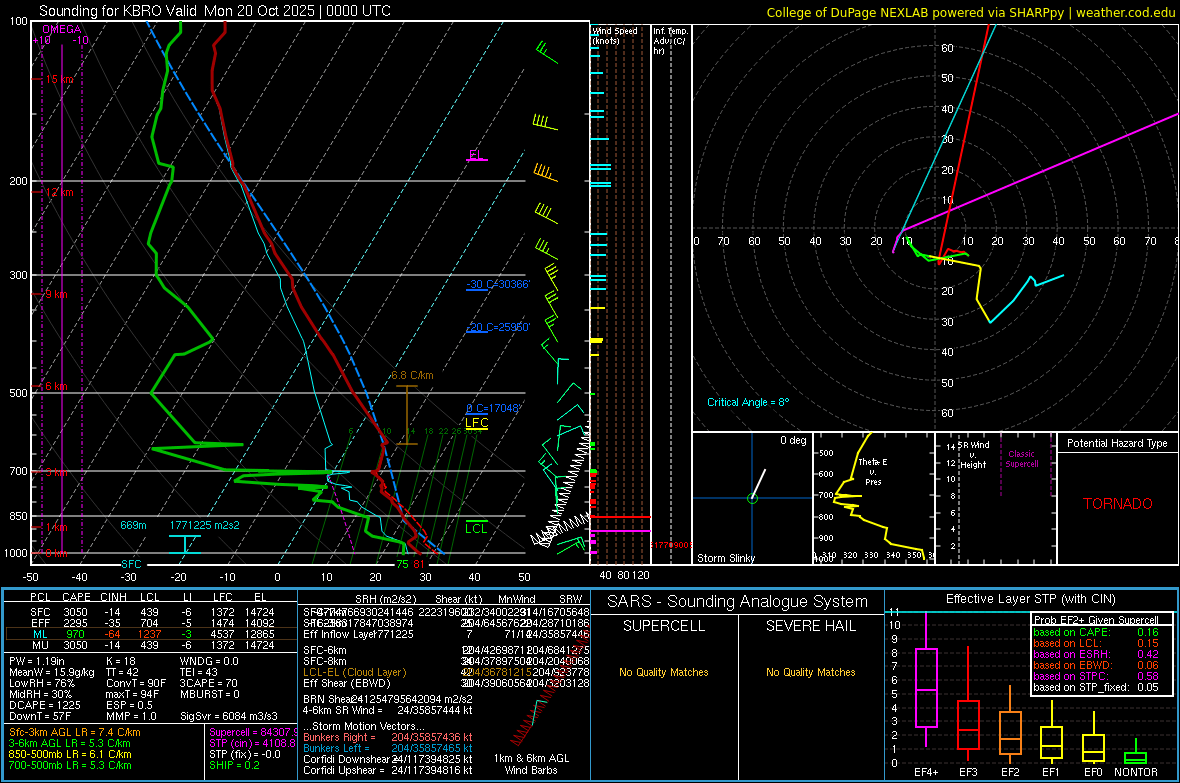This screenshot has height=783, width=1180.
Task: Click the DCAPE = 1225 value
Action: pos(44,705)
